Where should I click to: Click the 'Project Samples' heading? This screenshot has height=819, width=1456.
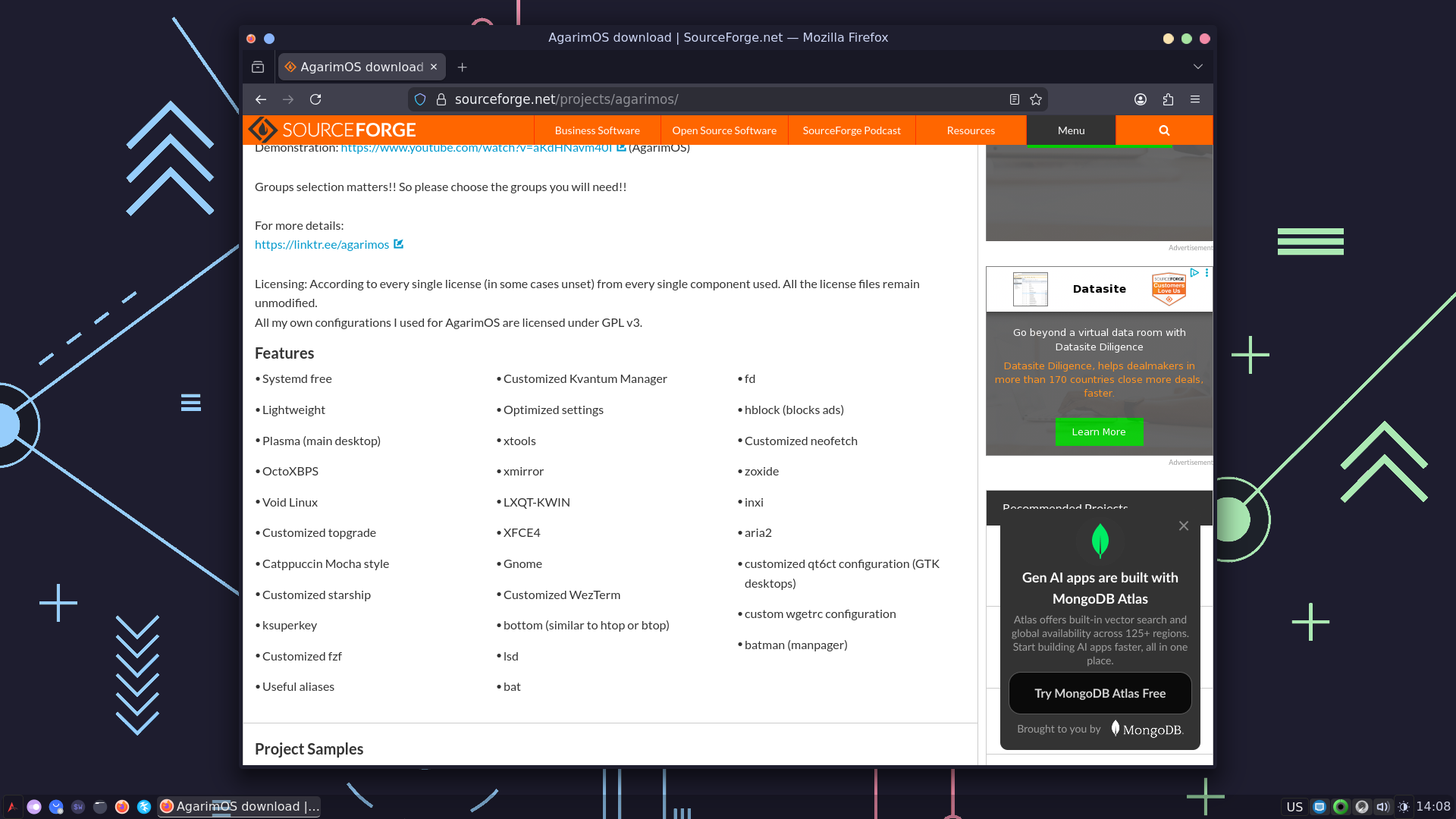tap(309, 749)
